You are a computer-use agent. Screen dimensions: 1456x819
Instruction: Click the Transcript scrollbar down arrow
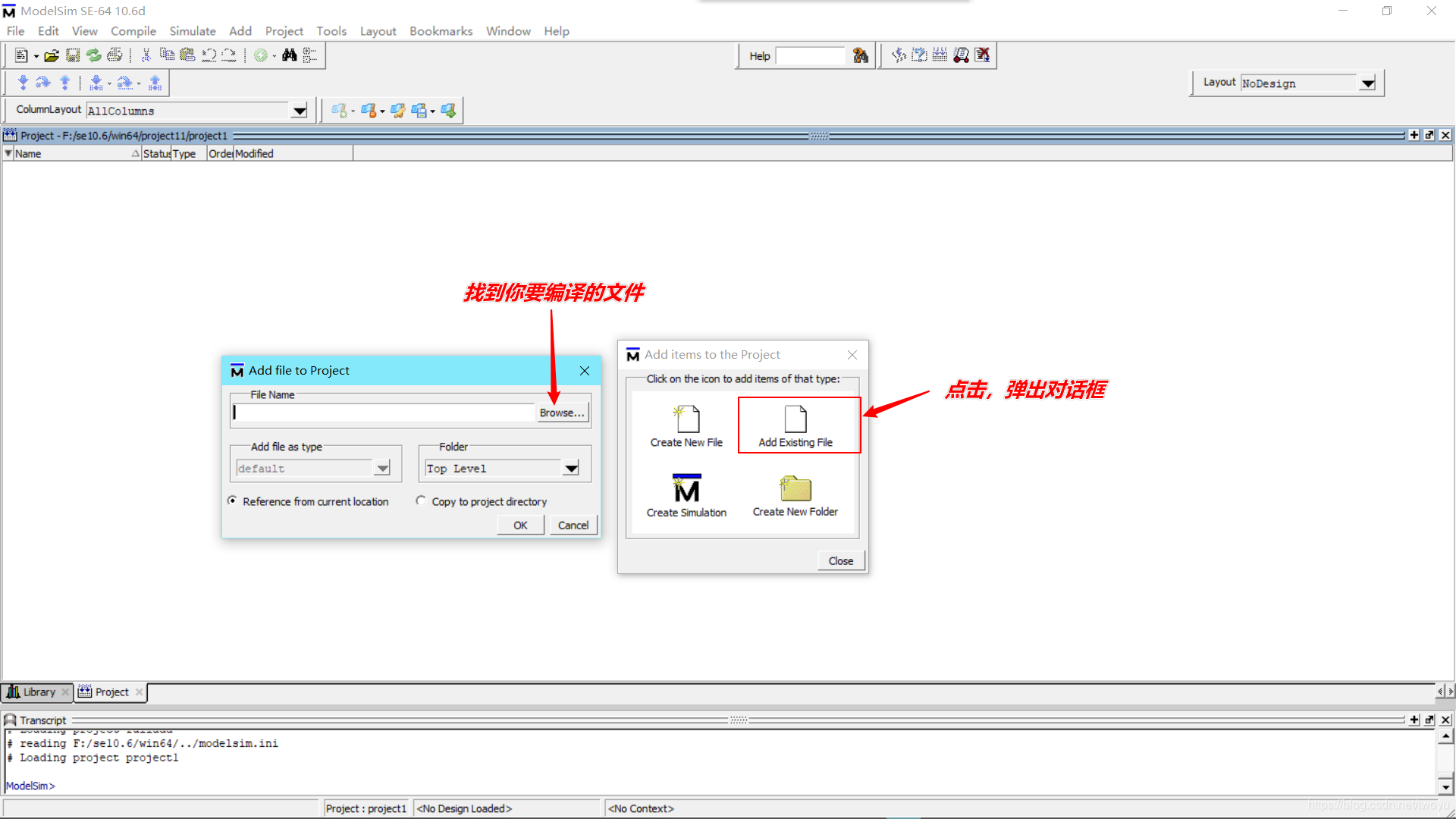(1446, 786)
